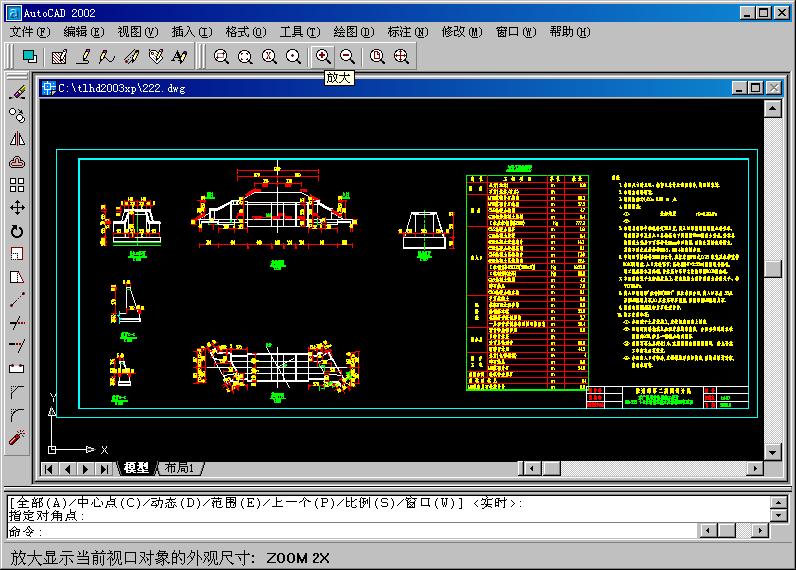Click the Zoom All icon
Screen dimensions: 796x570
(377, 56)
